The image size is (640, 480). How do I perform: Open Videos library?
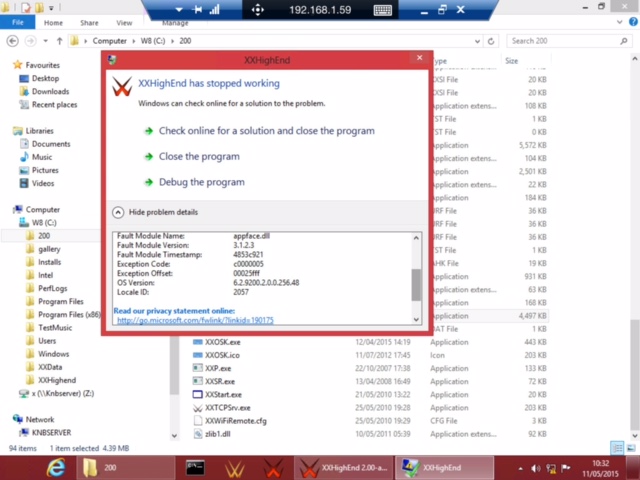click(x=43, y=183)
